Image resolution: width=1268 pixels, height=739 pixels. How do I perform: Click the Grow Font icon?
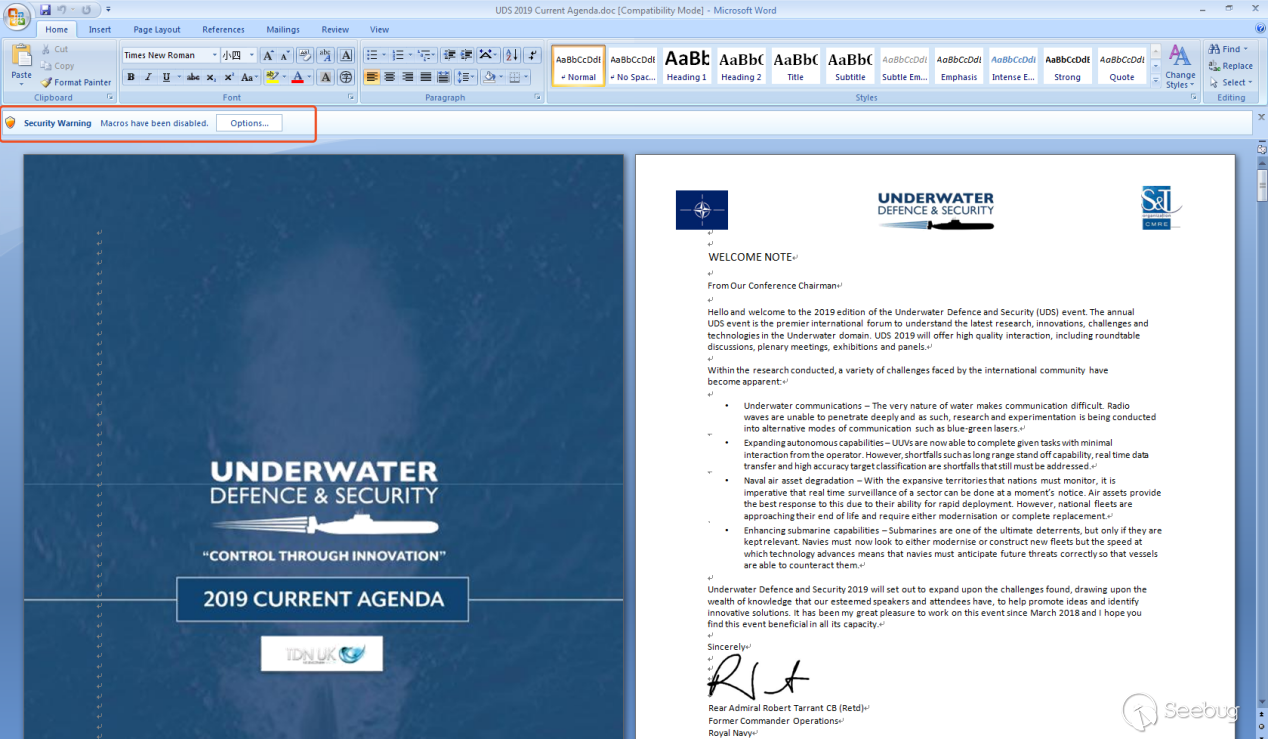(x=268, y=55)
